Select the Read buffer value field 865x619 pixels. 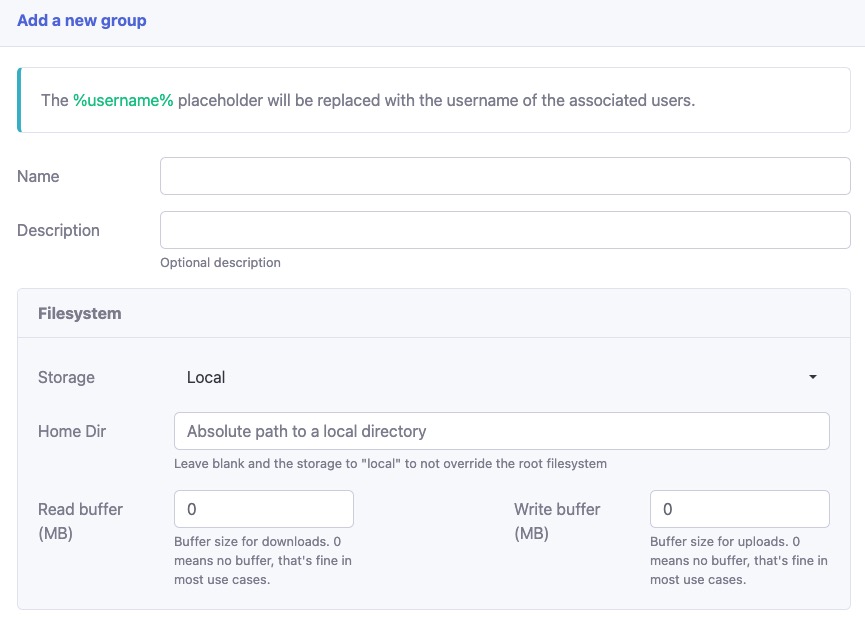(x=264, y=509)
